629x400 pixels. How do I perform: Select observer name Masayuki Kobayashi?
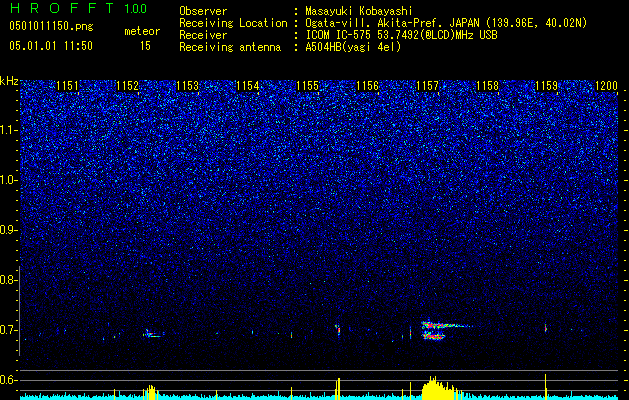click(x=359, y=12)
